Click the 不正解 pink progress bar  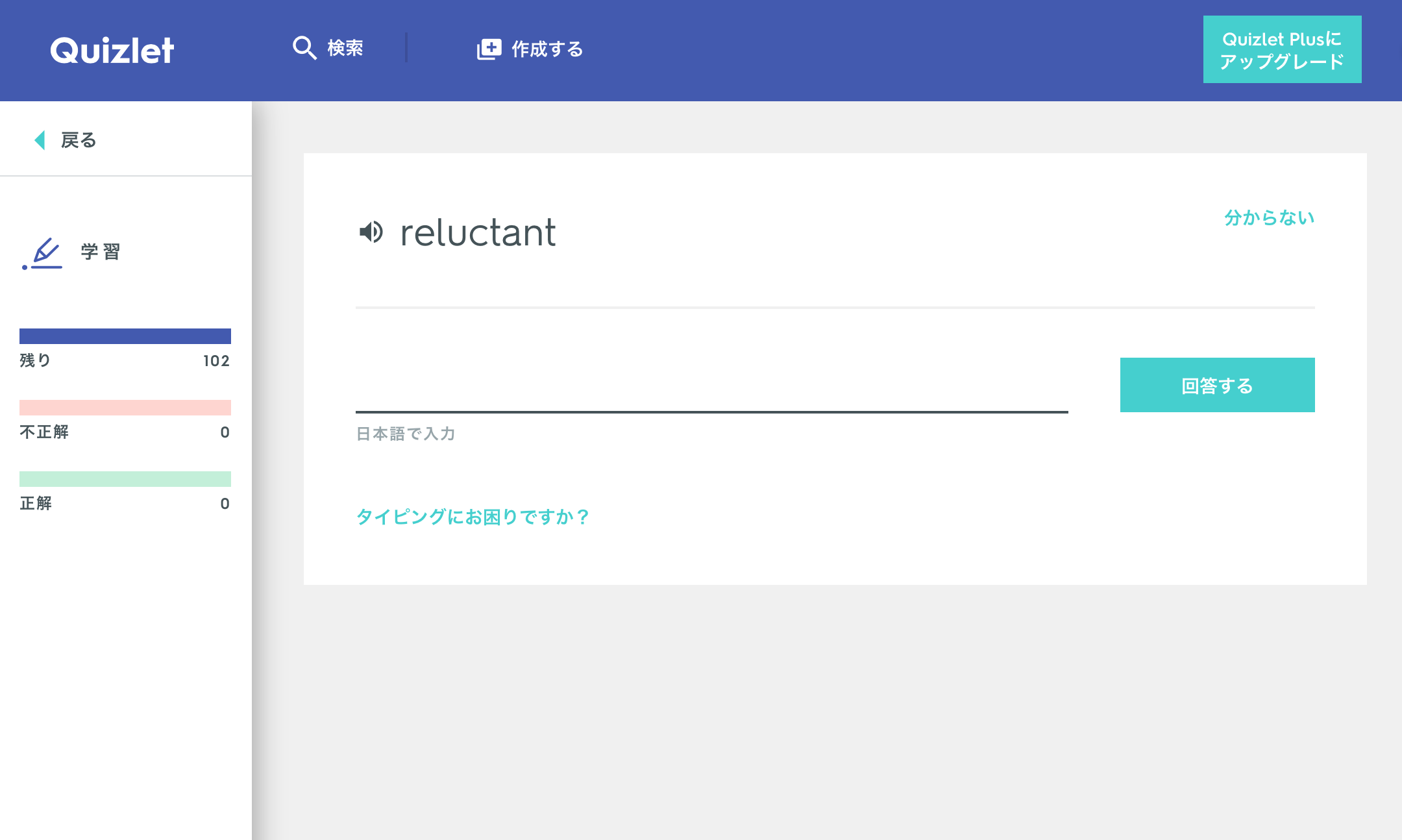(125, 408)
